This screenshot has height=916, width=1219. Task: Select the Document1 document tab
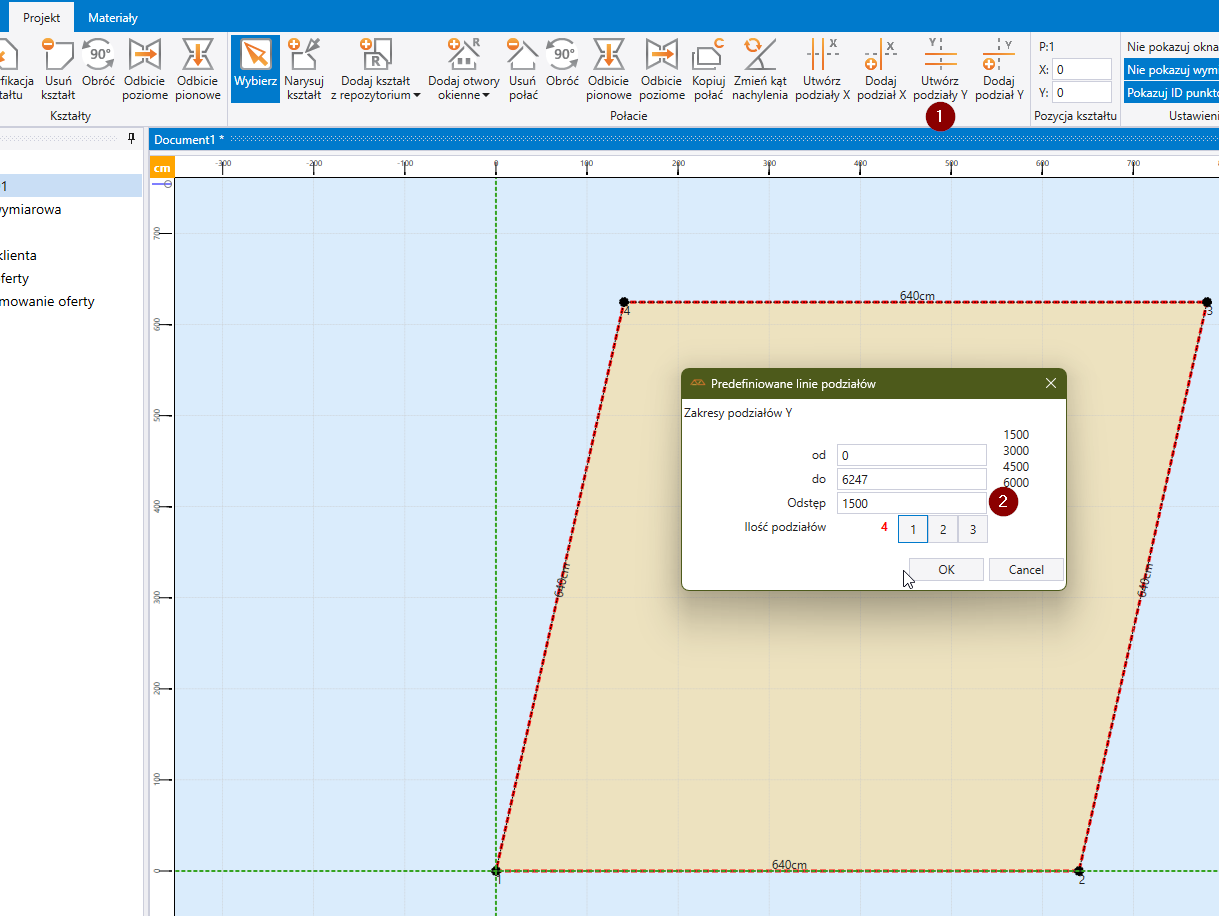(x=188, y=139)
